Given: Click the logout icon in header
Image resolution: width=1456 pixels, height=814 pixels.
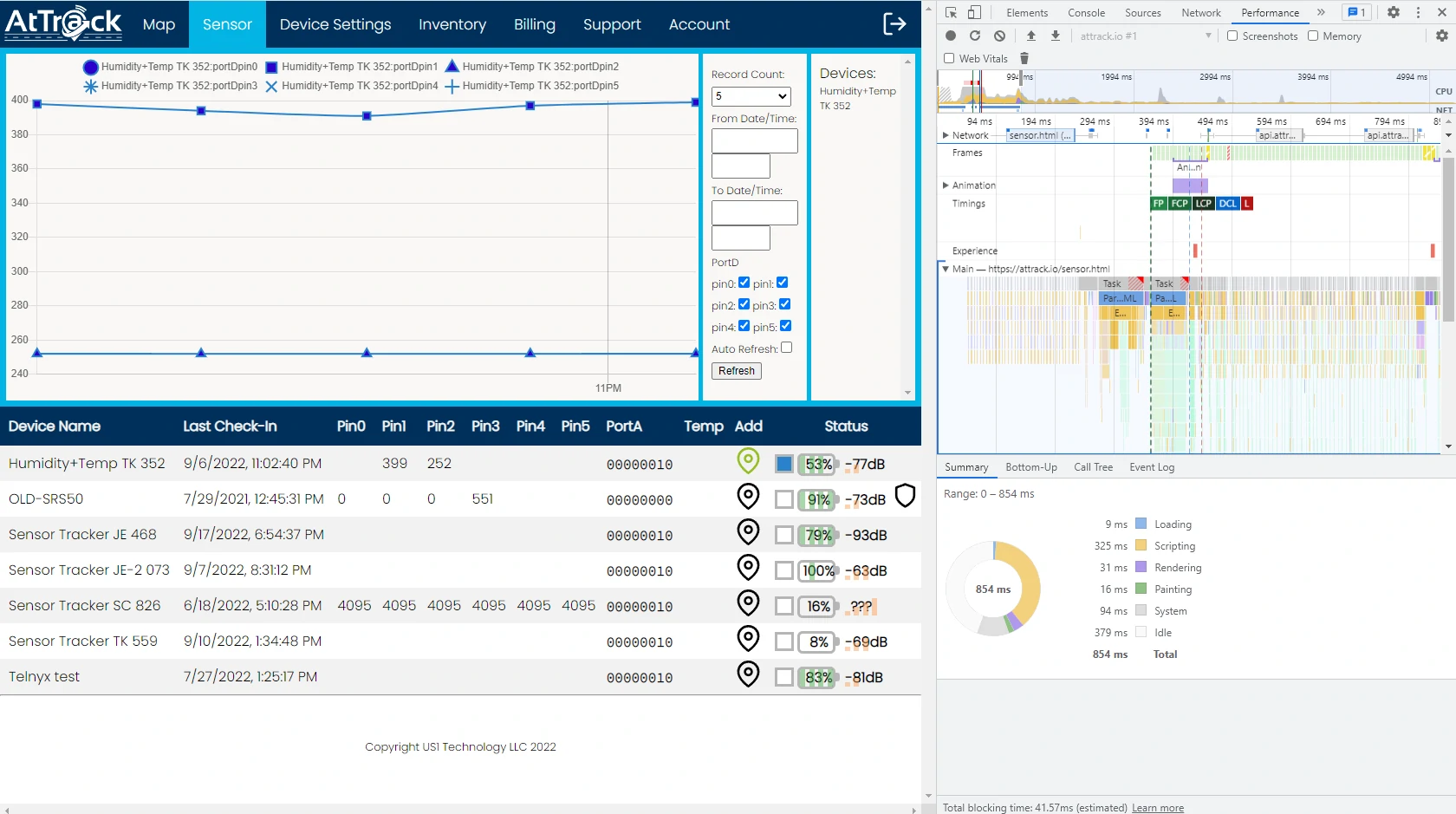Looking at the screenshot, I should pyautogui.click(x=894, y=24).
